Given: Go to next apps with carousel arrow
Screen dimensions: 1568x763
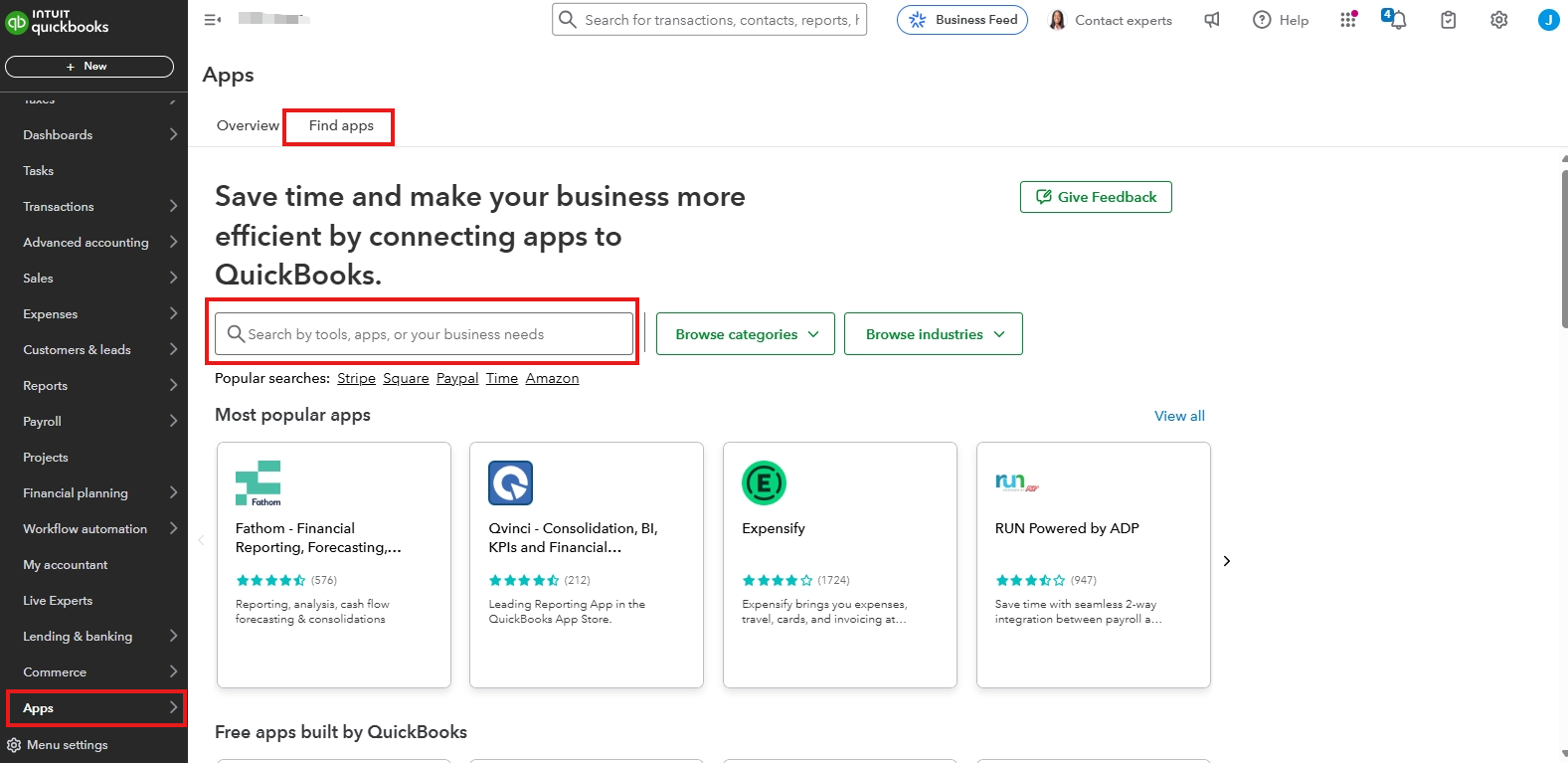Looking at the screenshot, I should coord(1227,561).
